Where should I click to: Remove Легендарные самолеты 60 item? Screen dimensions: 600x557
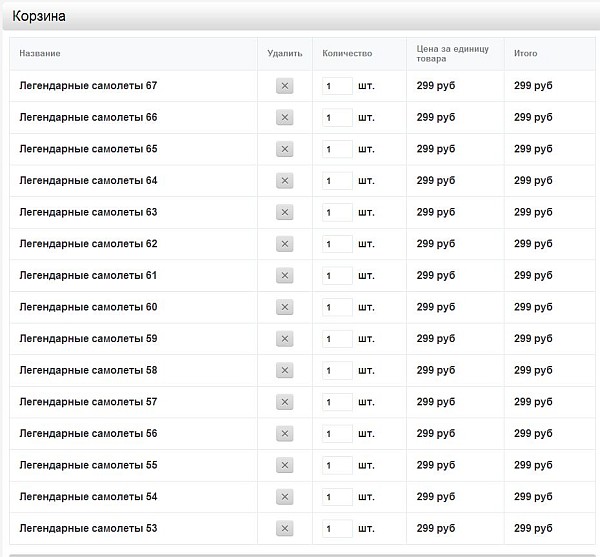284,307
